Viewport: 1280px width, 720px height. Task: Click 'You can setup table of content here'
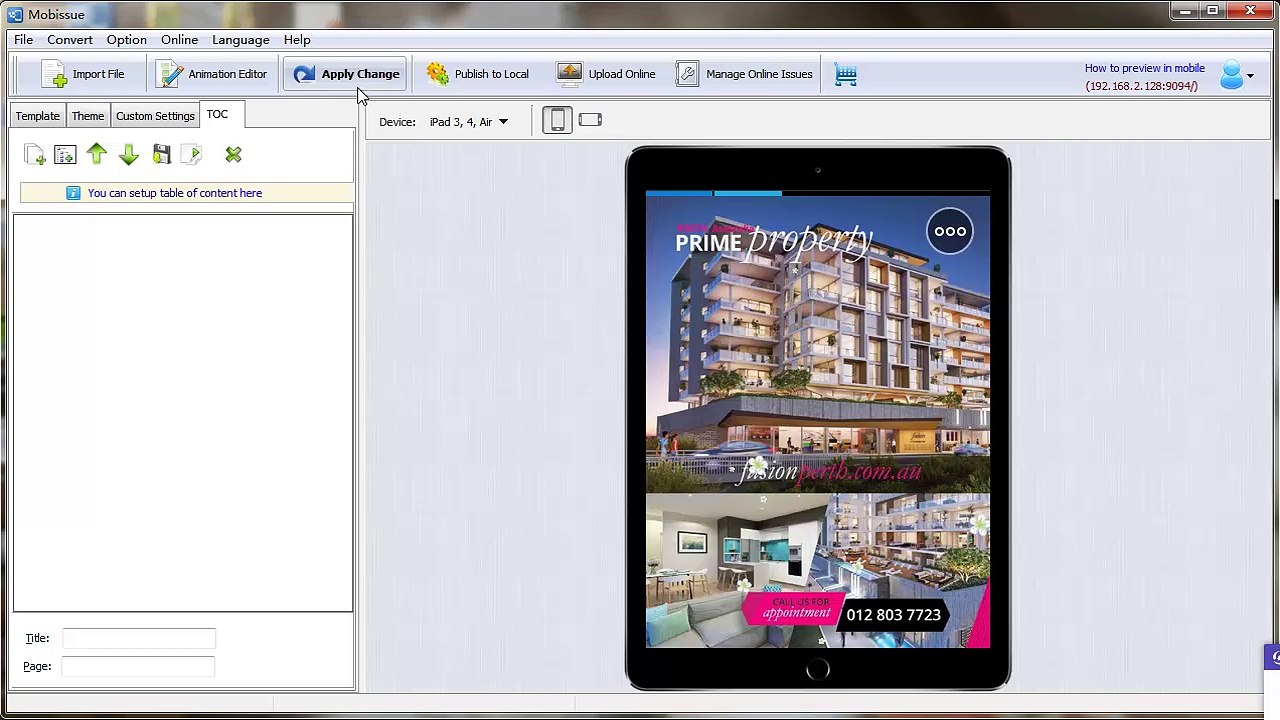(x=175, y=193)
